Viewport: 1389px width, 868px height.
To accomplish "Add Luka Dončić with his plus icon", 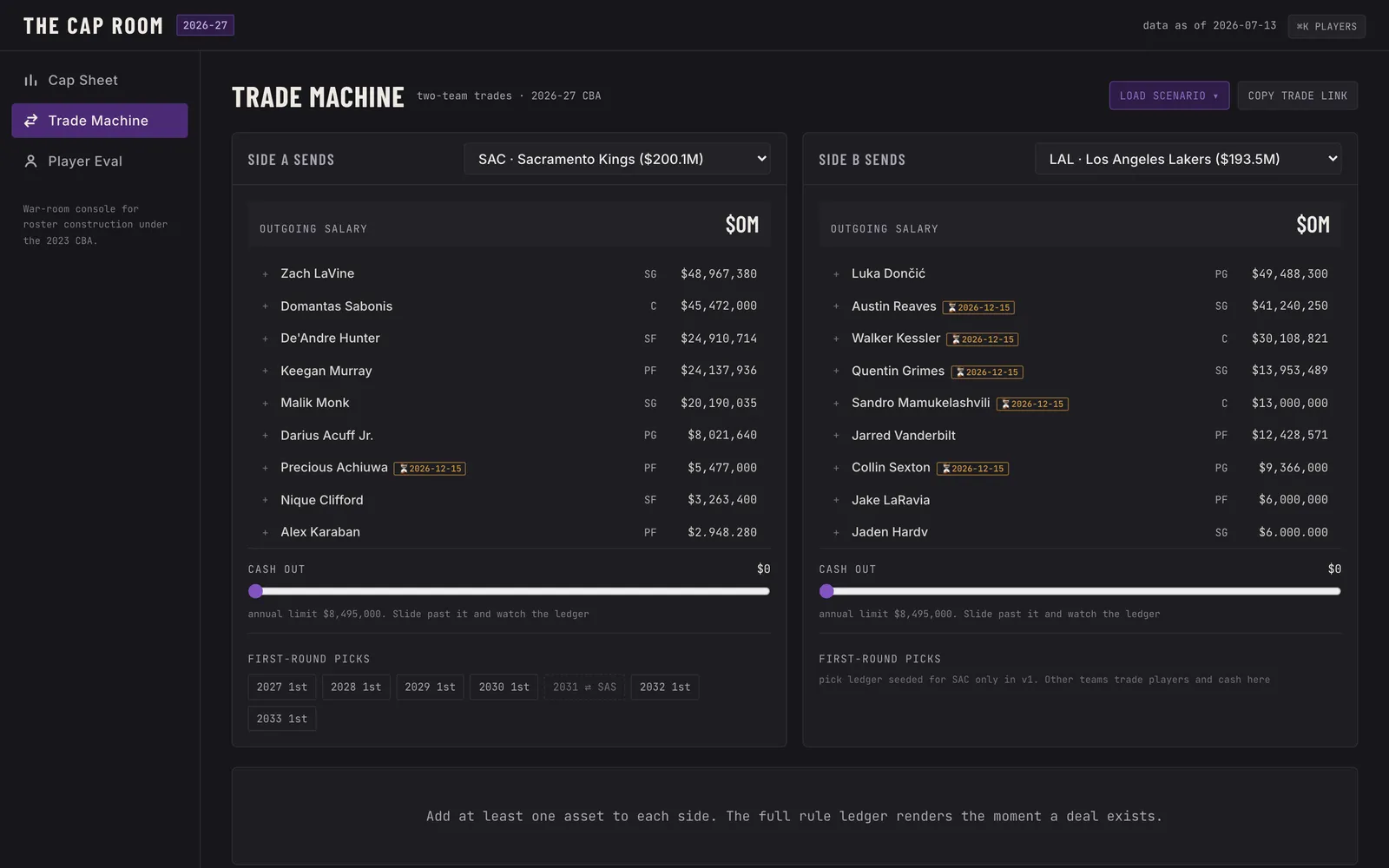I will pyautogui.click(x=836, y=274).
